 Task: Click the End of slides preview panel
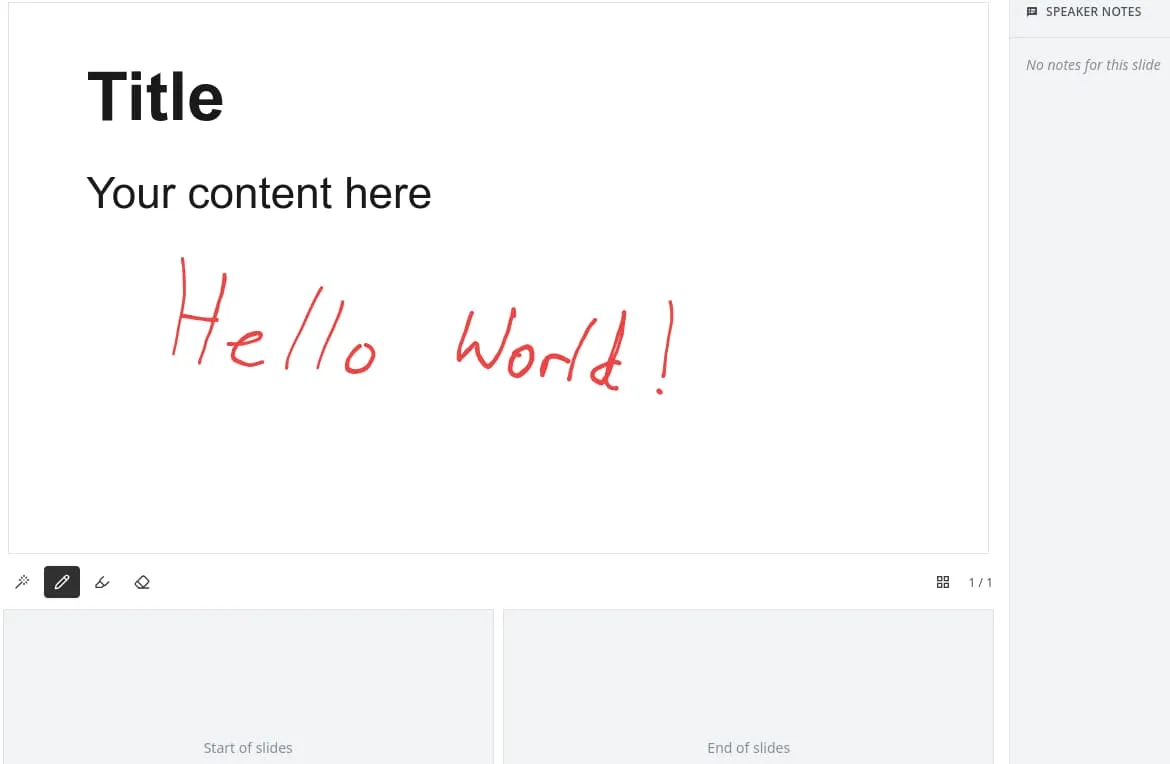(748, 686)
